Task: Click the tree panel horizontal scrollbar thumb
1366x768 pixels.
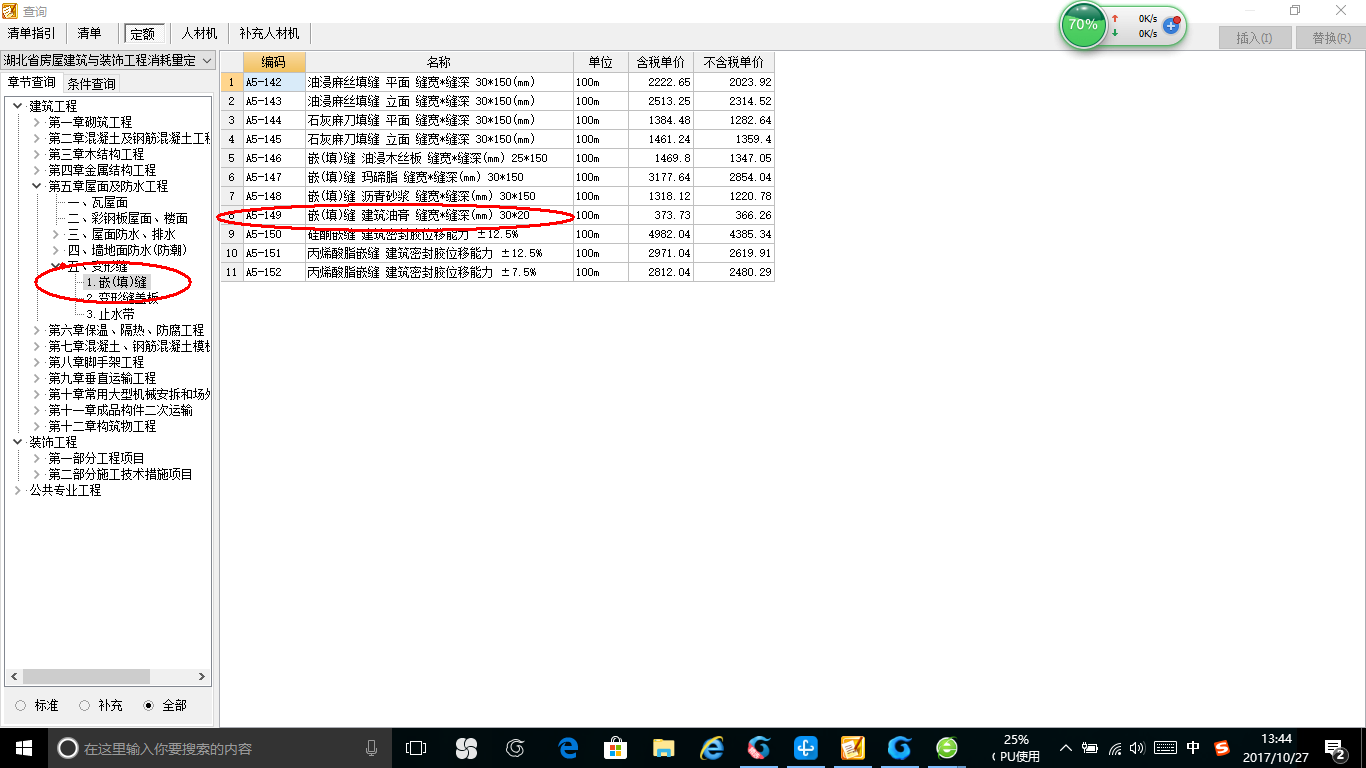Action: pyautogui.click(x=86, y=677)
